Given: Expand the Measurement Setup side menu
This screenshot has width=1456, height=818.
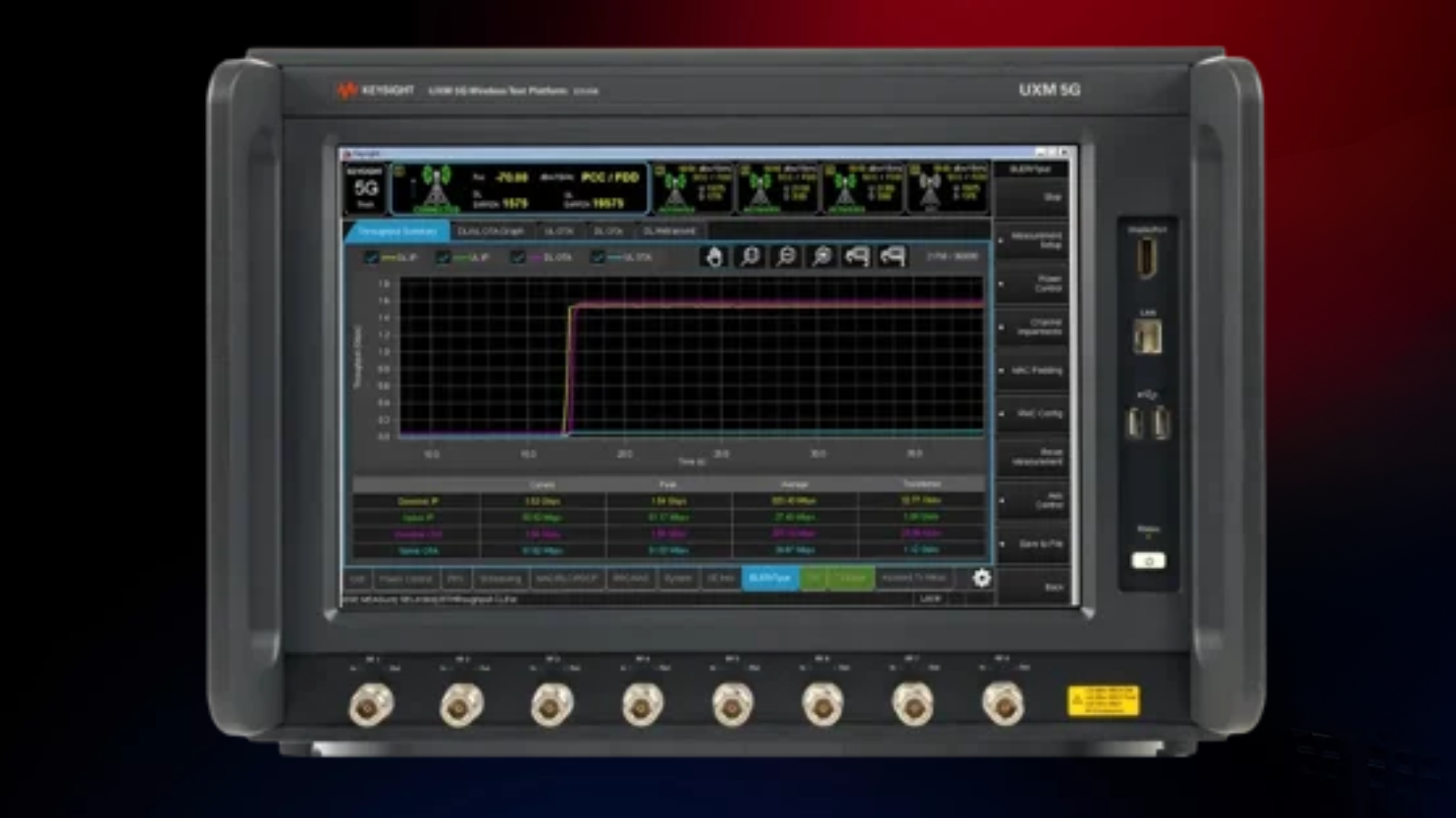Looking at the screenshot, I should (x=1033, y=240).
